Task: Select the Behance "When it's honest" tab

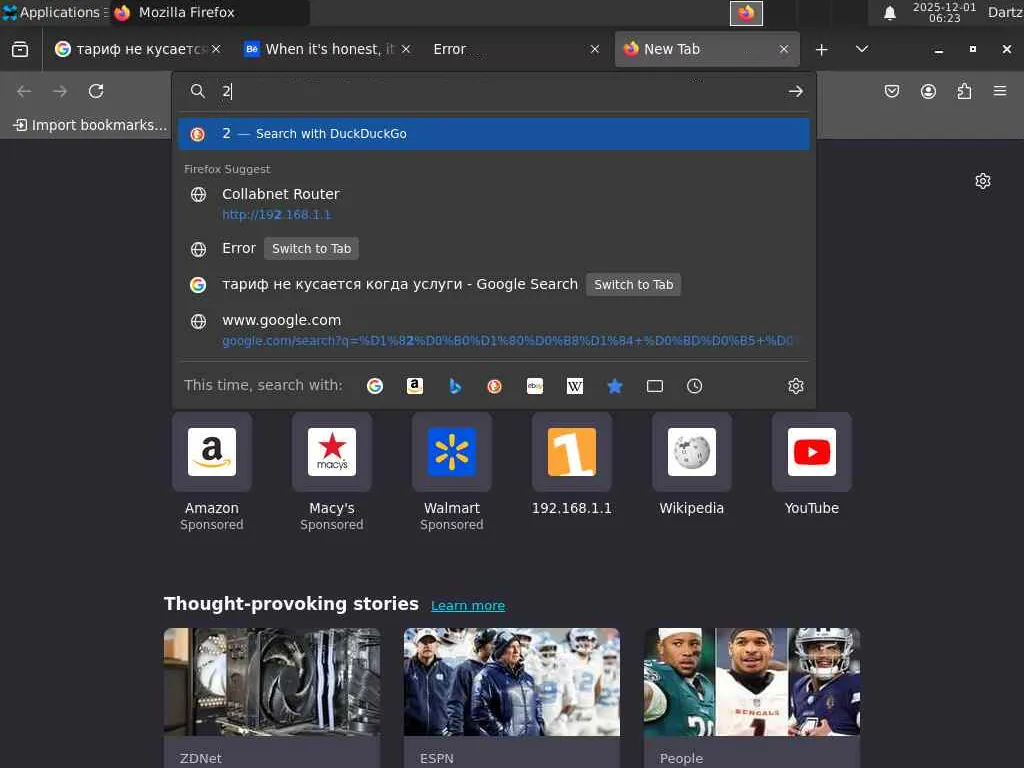Action: (320, 49)
